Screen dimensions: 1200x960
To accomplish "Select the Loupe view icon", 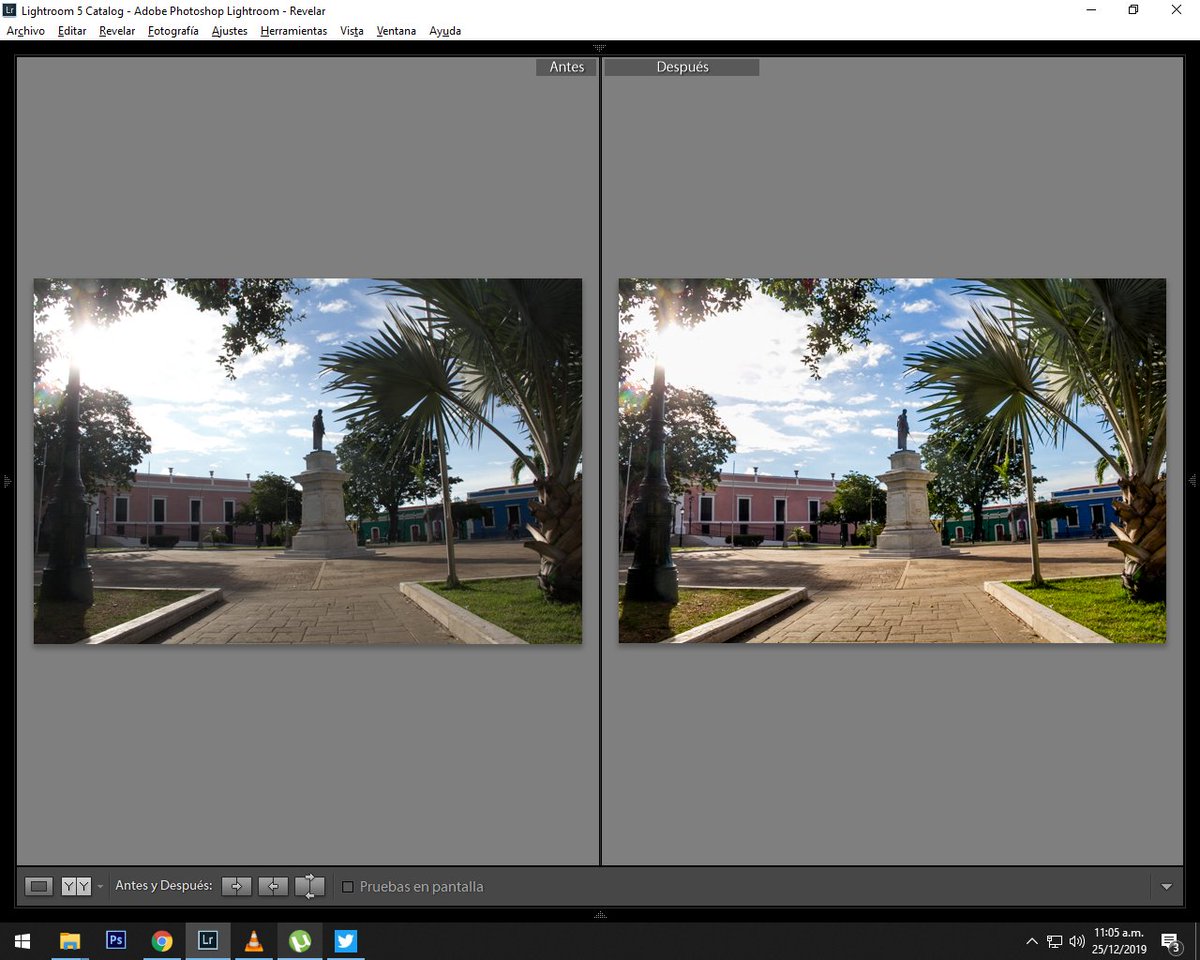I will 38,886.
